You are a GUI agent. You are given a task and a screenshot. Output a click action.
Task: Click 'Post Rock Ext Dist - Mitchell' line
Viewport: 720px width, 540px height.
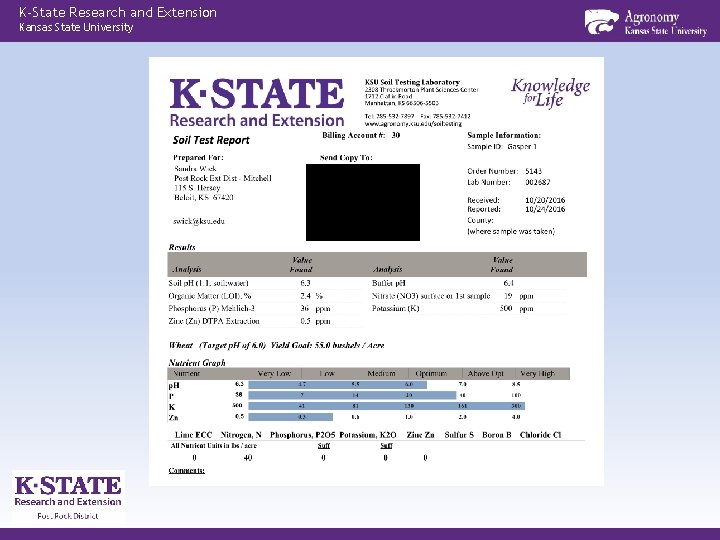(223, 178)
